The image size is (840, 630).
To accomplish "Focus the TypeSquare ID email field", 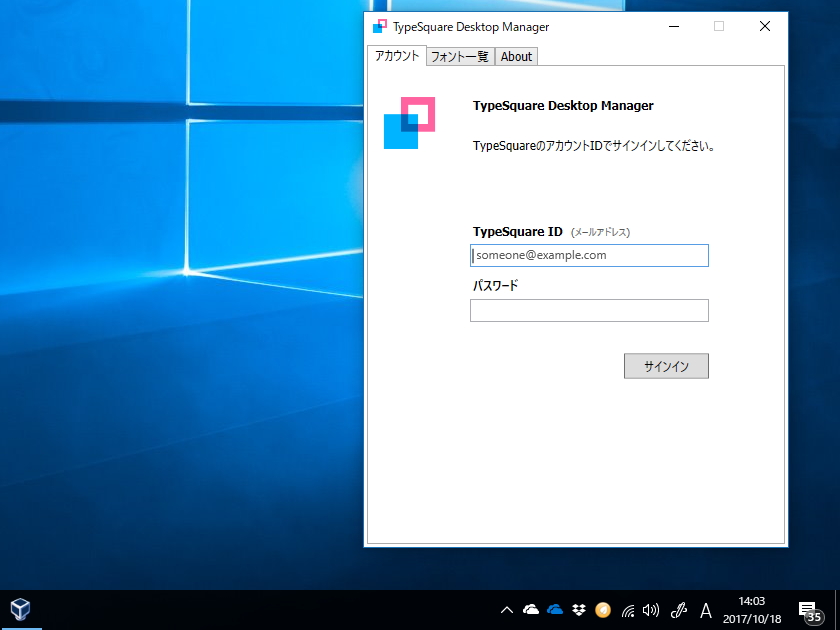I will pyautogui.click(x=589, y=256).
